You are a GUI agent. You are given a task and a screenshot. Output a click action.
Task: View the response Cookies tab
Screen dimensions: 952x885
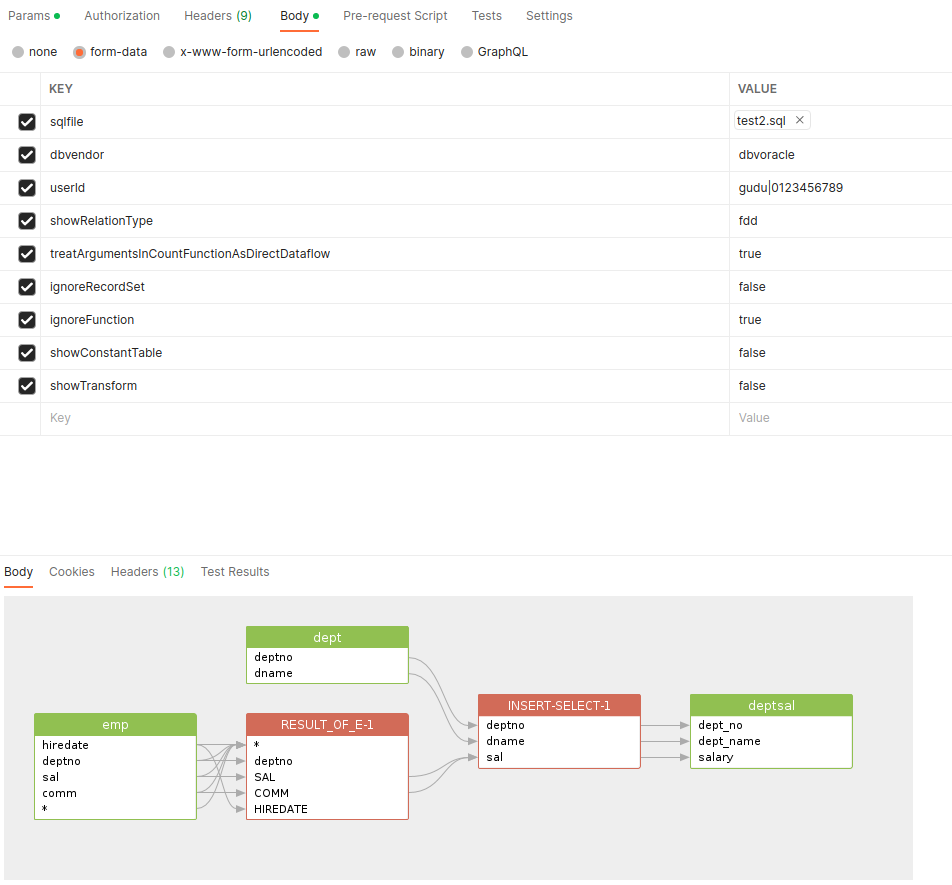pos(72,572)
